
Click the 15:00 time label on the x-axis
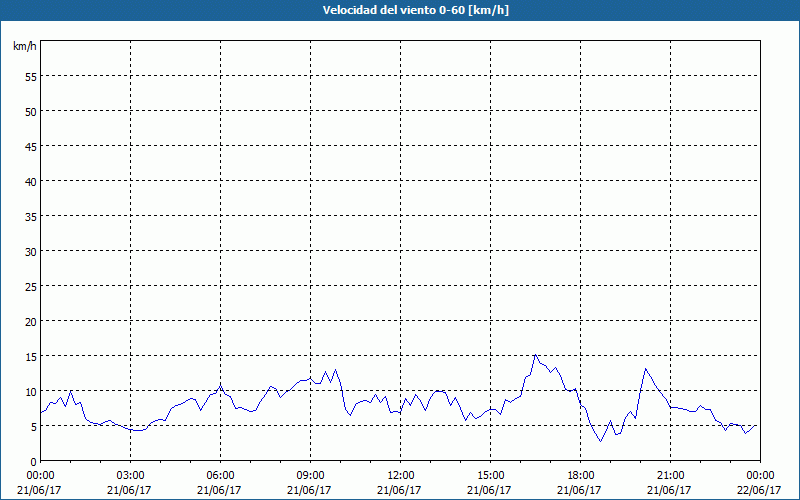click(490, 476)
